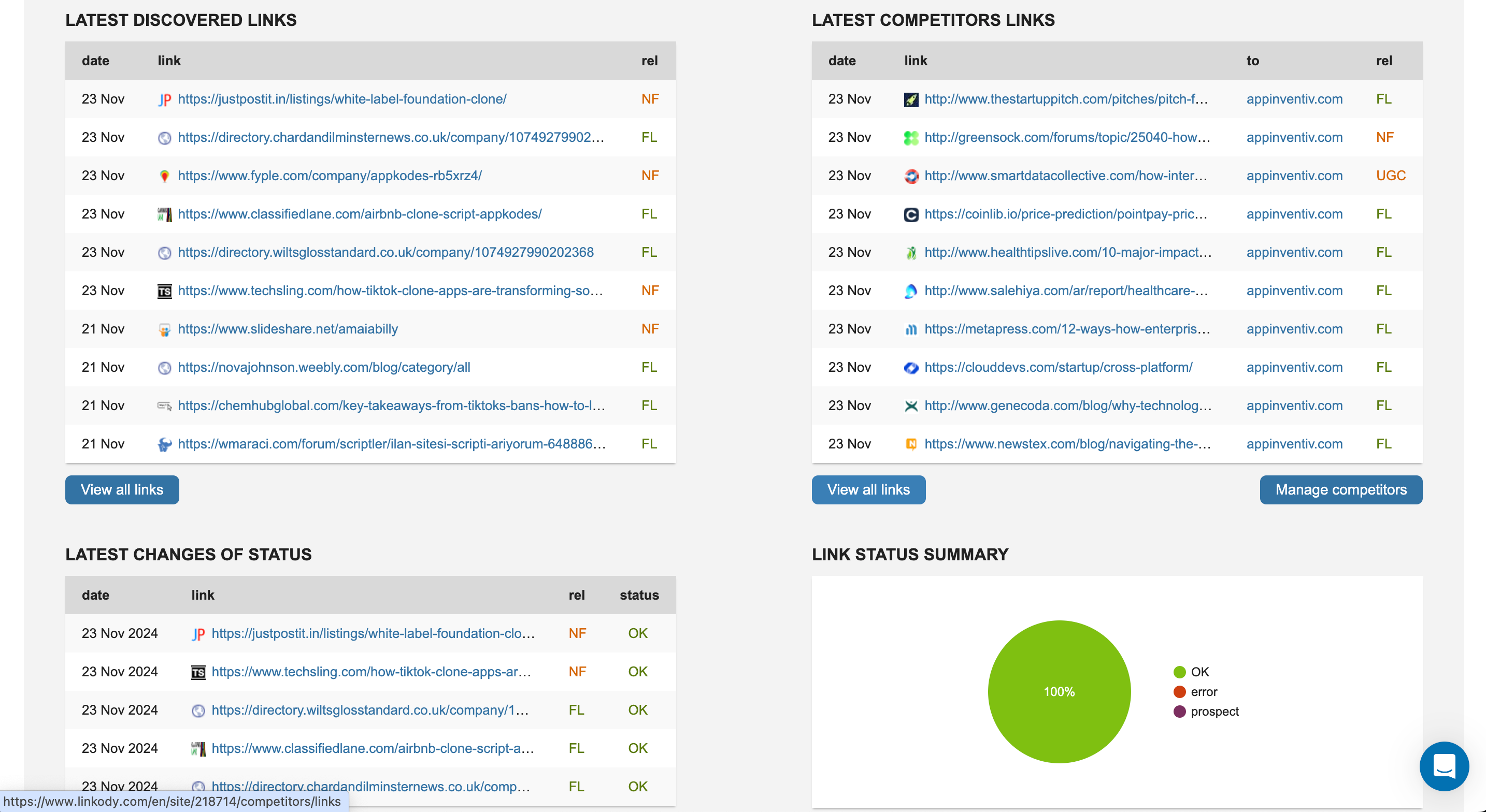
Task: Toggle the error legend red dot
Action: pyautogui.click(x=1180, y=692)
